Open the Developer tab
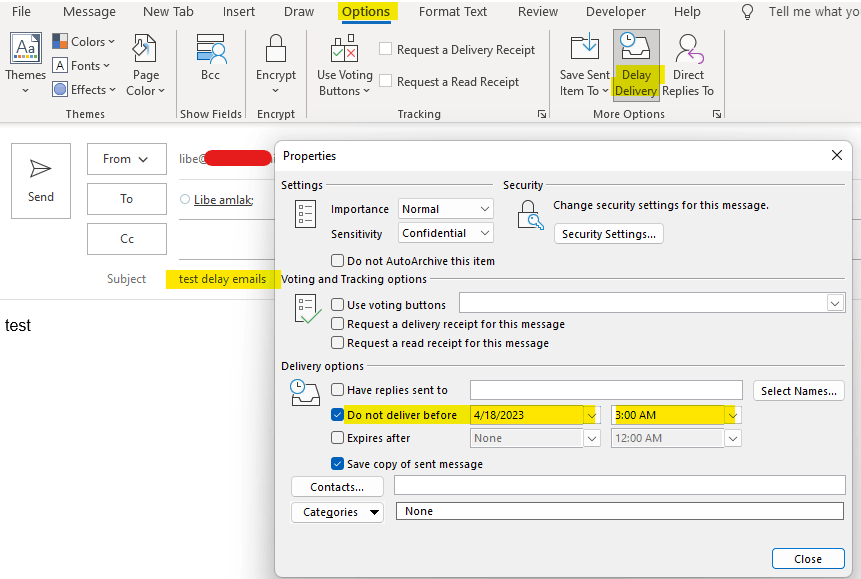Image resolution: width=861 pixels, height=579 pixels. coord(616,12)
